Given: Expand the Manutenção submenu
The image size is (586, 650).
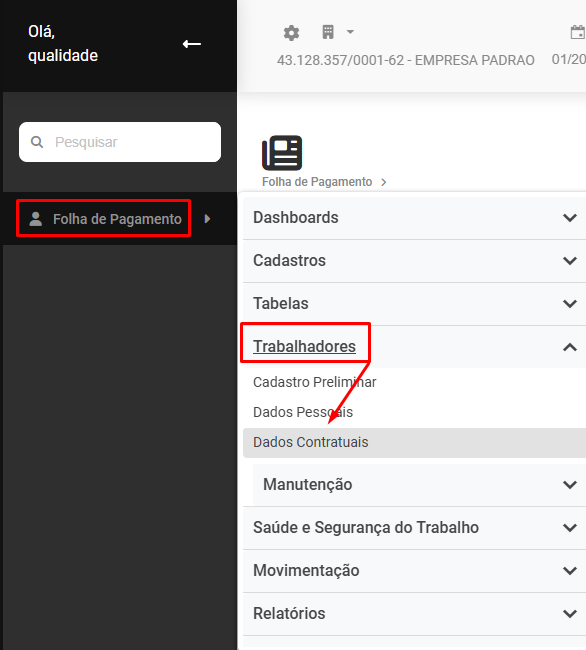Looking at the screenshot, I should [419, 485].
